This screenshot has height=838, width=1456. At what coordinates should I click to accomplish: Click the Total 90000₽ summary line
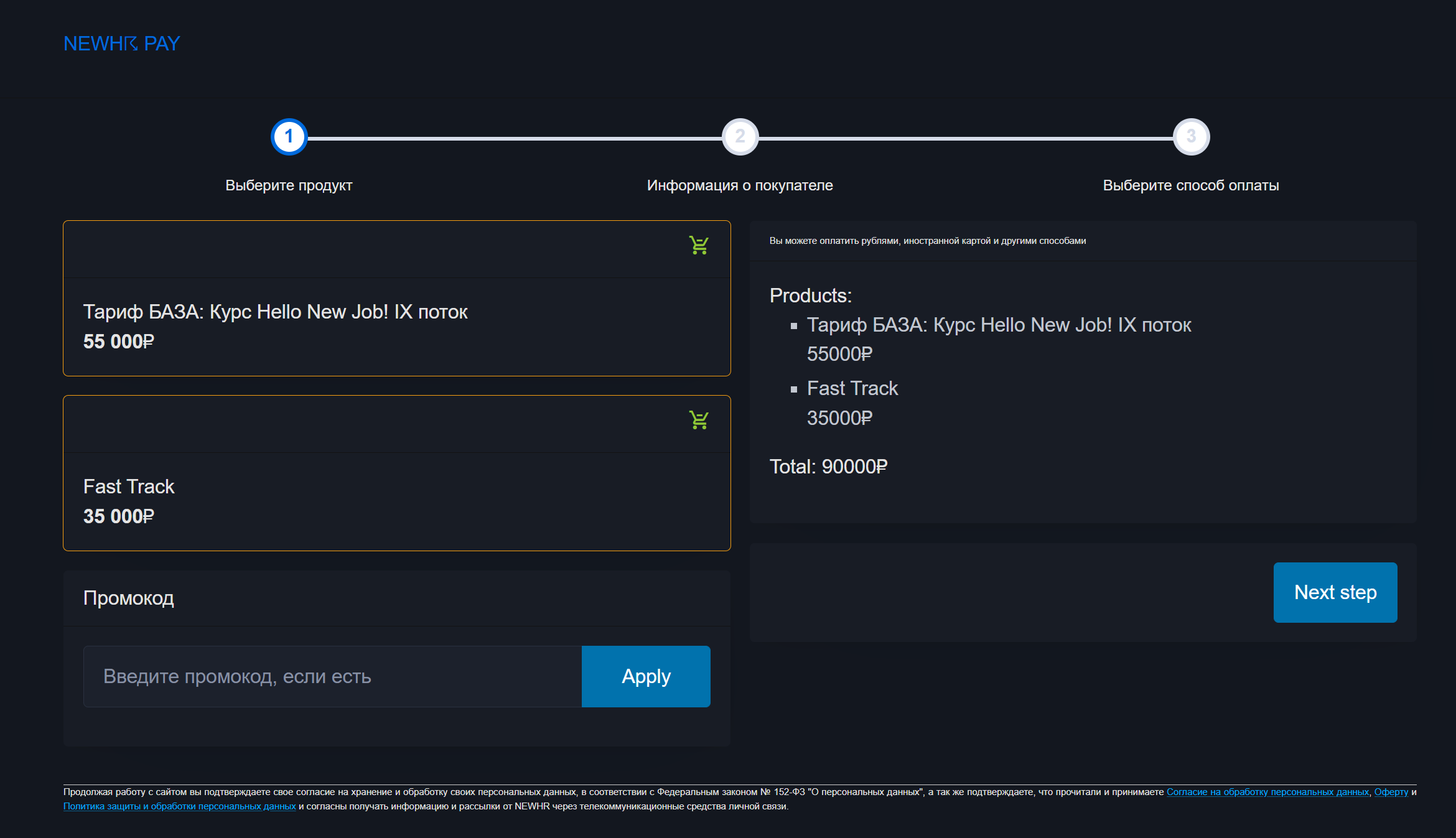coord(828,467)
